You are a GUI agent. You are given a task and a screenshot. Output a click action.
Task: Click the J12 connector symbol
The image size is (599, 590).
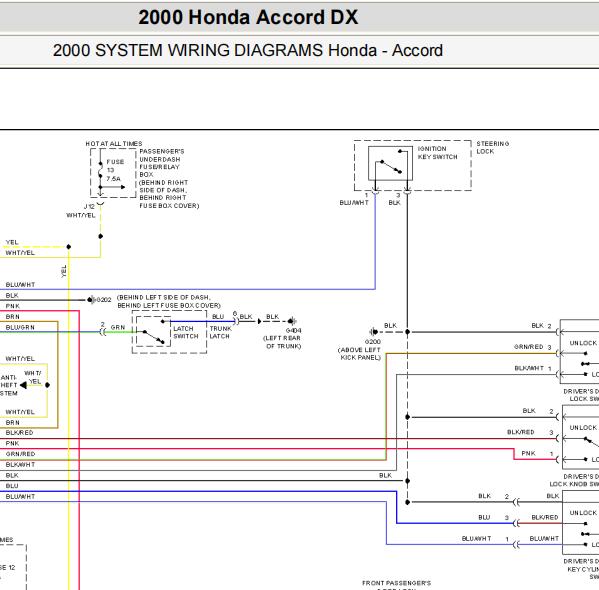click(100, 205)
